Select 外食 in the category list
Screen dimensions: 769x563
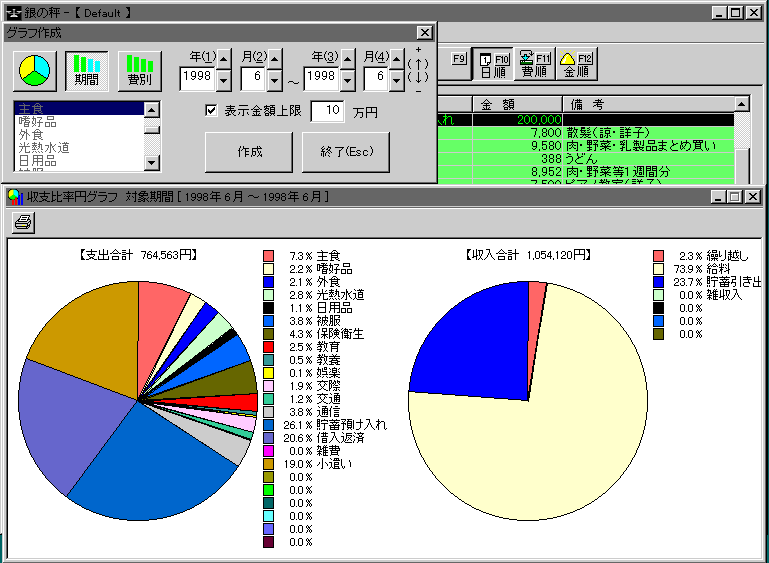[79, 134]
